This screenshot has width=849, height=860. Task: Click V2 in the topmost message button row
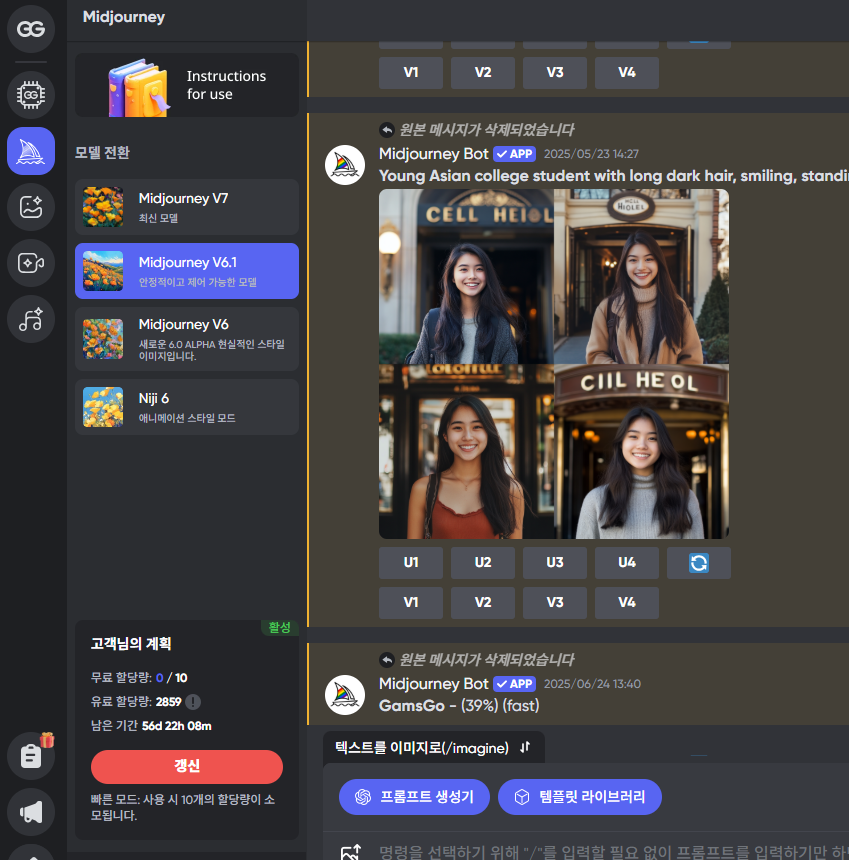pyautogui.click(x=483, y=73)
